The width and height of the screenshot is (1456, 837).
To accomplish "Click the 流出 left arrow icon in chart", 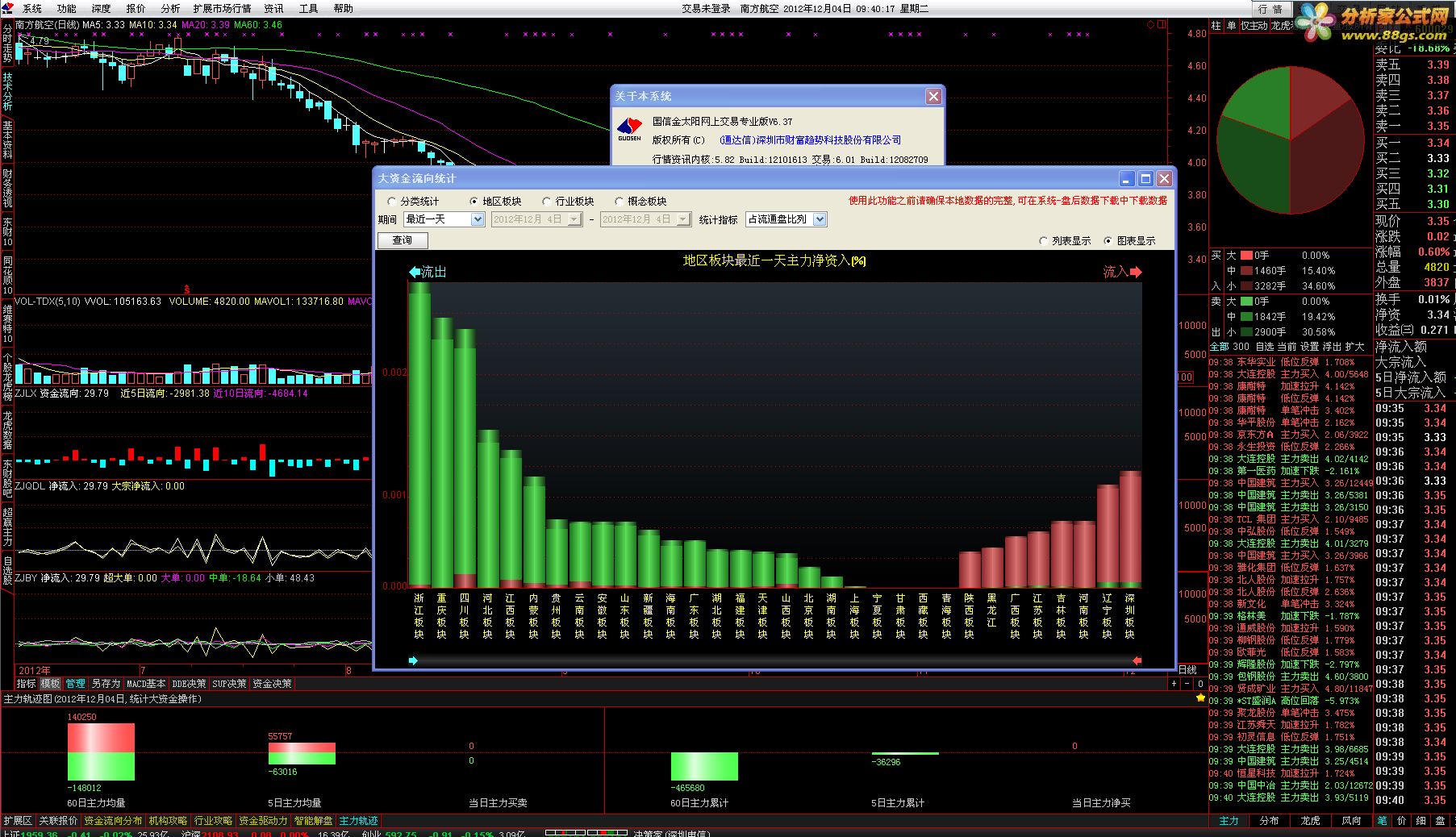I will (x=415, y=272).
